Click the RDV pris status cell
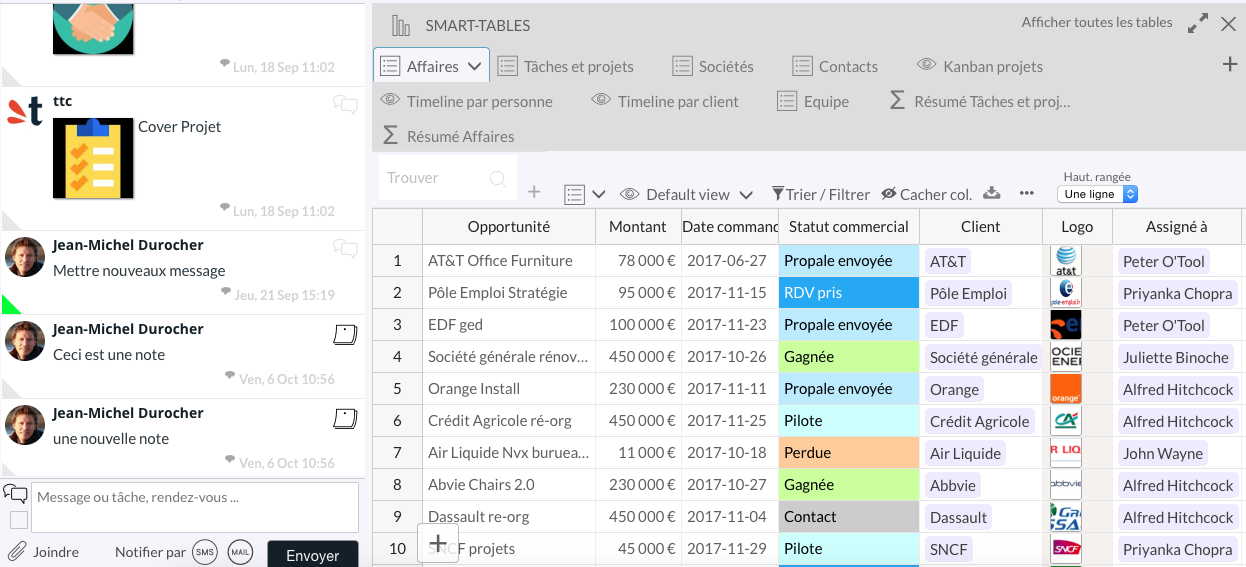This screenshot has width=1246, height=567. click(x=849, y=293)
